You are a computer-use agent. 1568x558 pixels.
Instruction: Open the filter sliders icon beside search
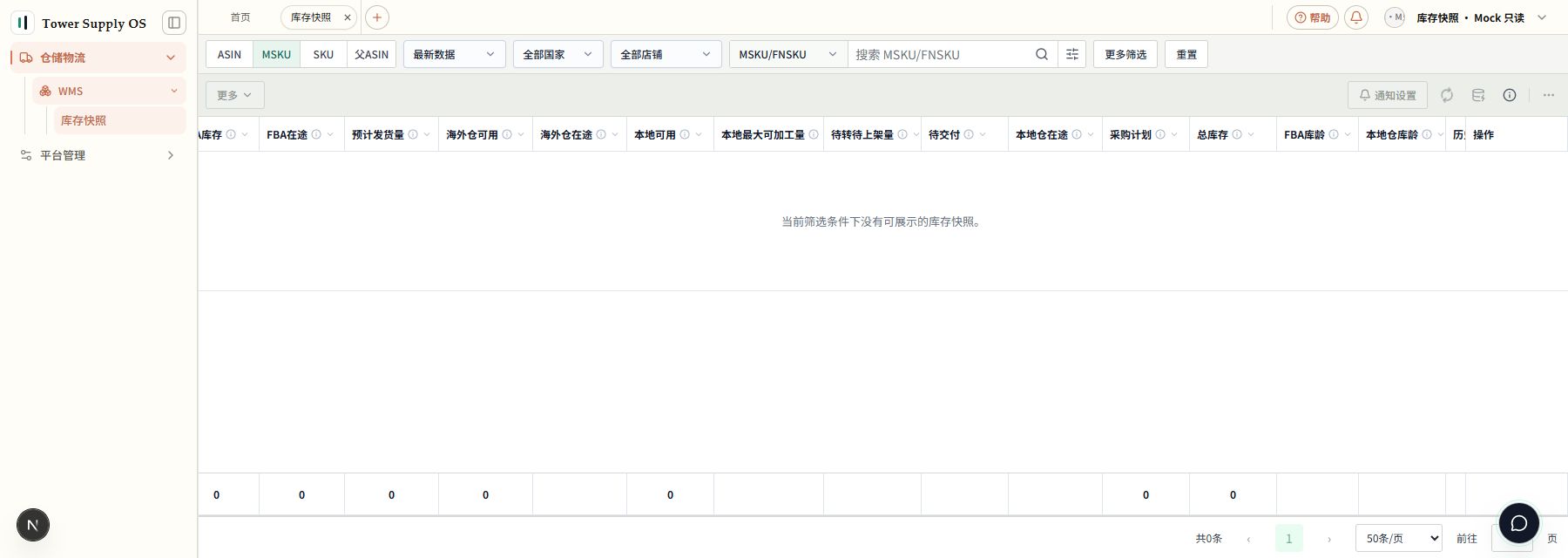click(x=1072, y=54)
